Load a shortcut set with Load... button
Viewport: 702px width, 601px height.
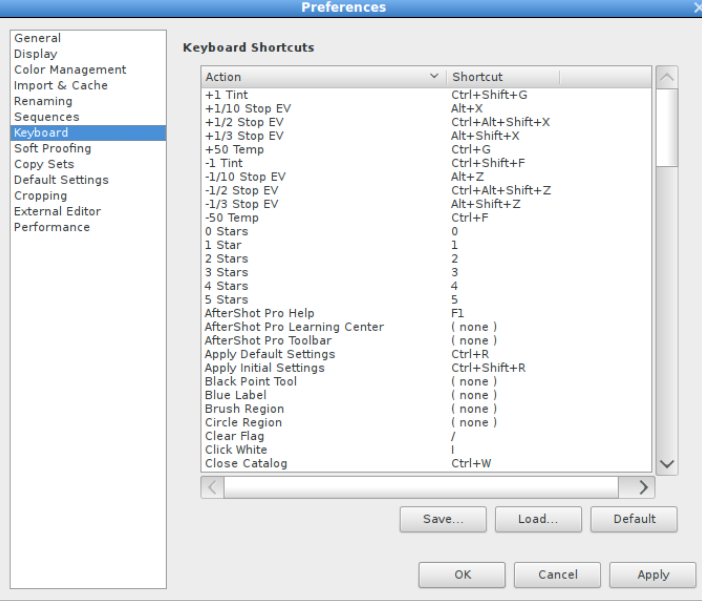(538, 519)
